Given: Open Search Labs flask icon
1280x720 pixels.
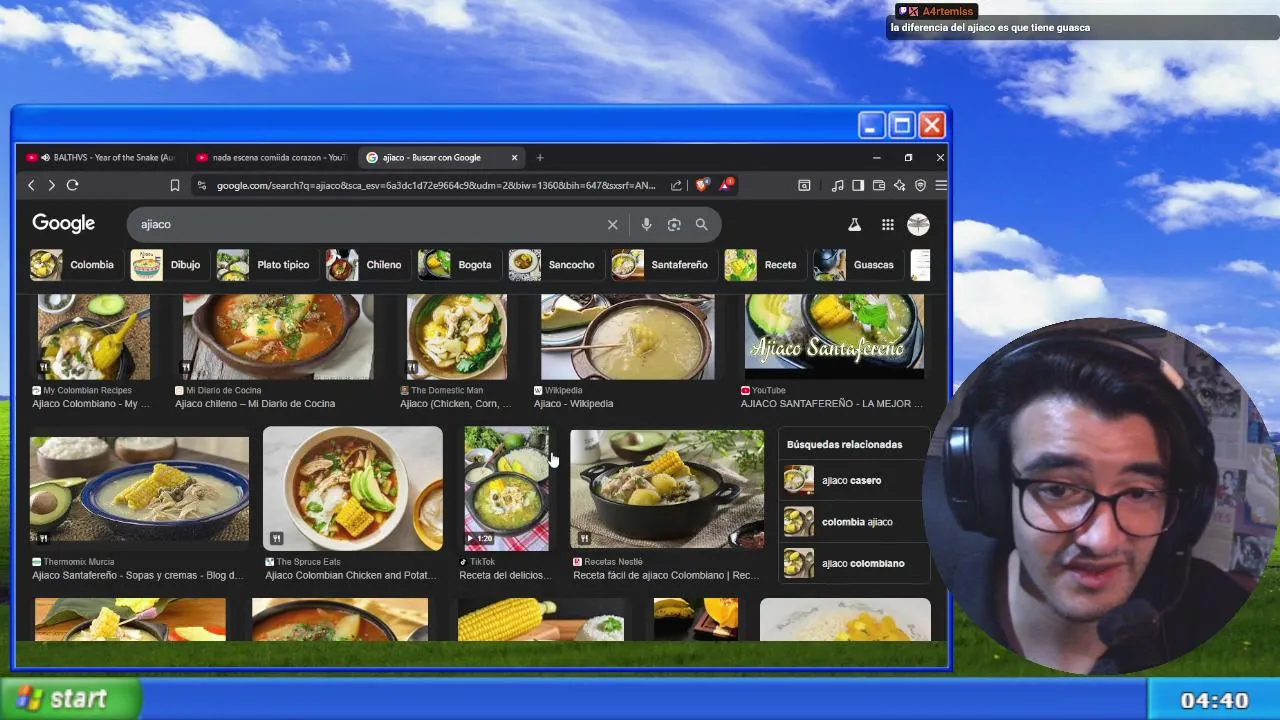Looking at the screenshot, I should 854,225.
